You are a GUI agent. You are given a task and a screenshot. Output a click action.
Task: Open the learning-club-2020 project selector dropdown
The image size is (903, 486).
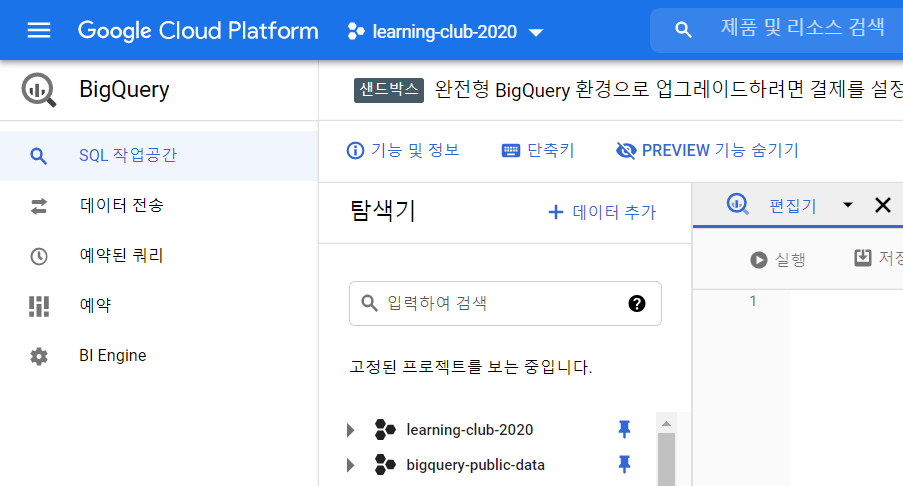pos(445,31)
